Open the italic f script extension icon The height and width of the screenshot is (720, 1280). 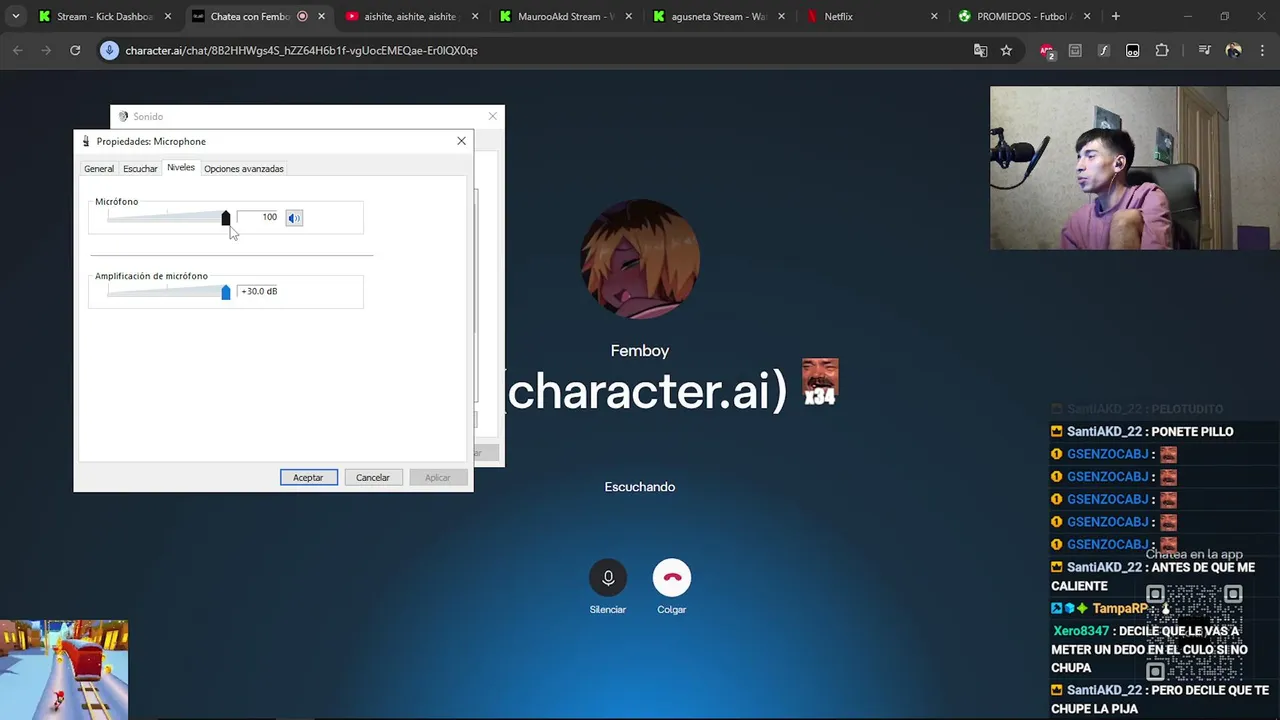tap(1104, 50)
